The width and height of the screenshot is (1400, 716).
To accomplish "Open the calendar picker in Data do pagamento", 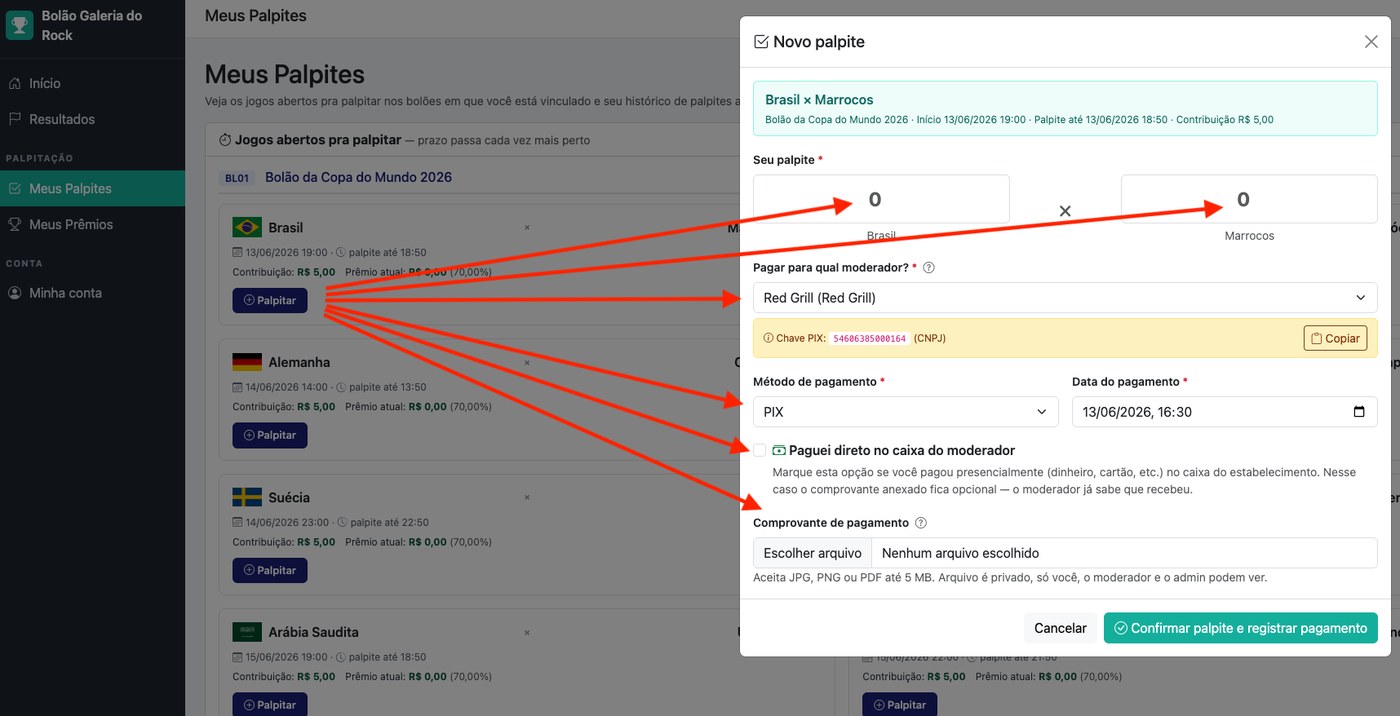I will (1358, 412).
